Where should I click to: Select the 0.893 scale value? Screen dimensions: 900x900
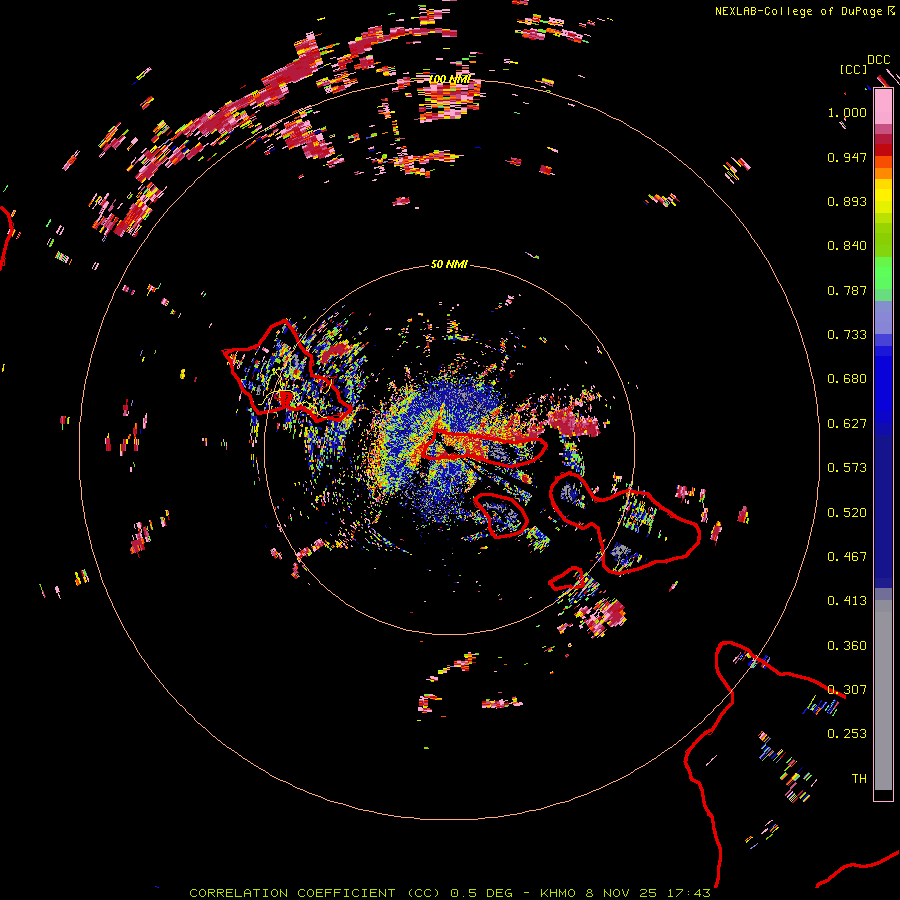coord(847,201)
